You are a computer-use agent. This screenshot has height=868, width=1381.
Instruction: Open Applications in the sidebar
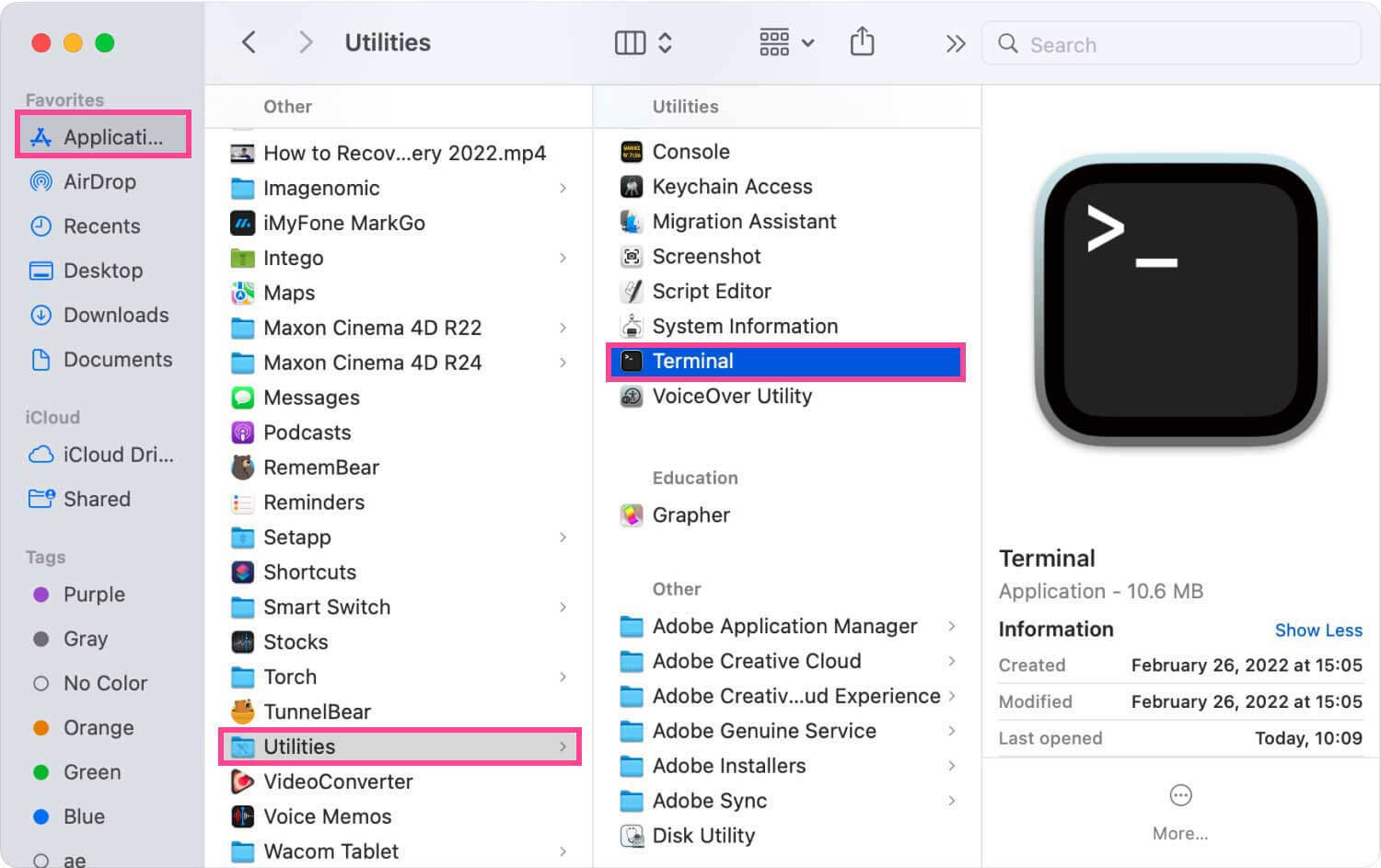coord(103,137)
